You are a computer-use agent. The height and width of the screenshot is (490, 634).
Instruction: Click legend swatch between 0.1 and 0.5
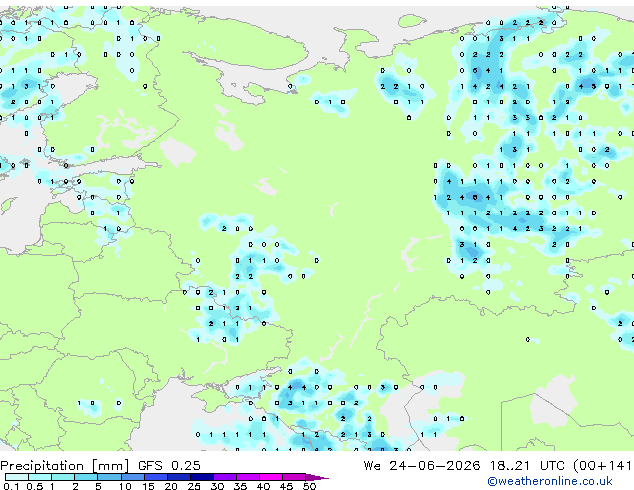click(x=17, y=477)
